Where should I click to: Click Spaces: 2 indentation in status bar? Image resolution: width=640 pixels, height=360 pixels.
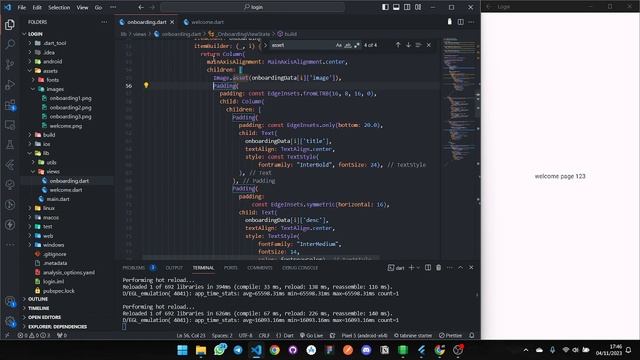222,336
